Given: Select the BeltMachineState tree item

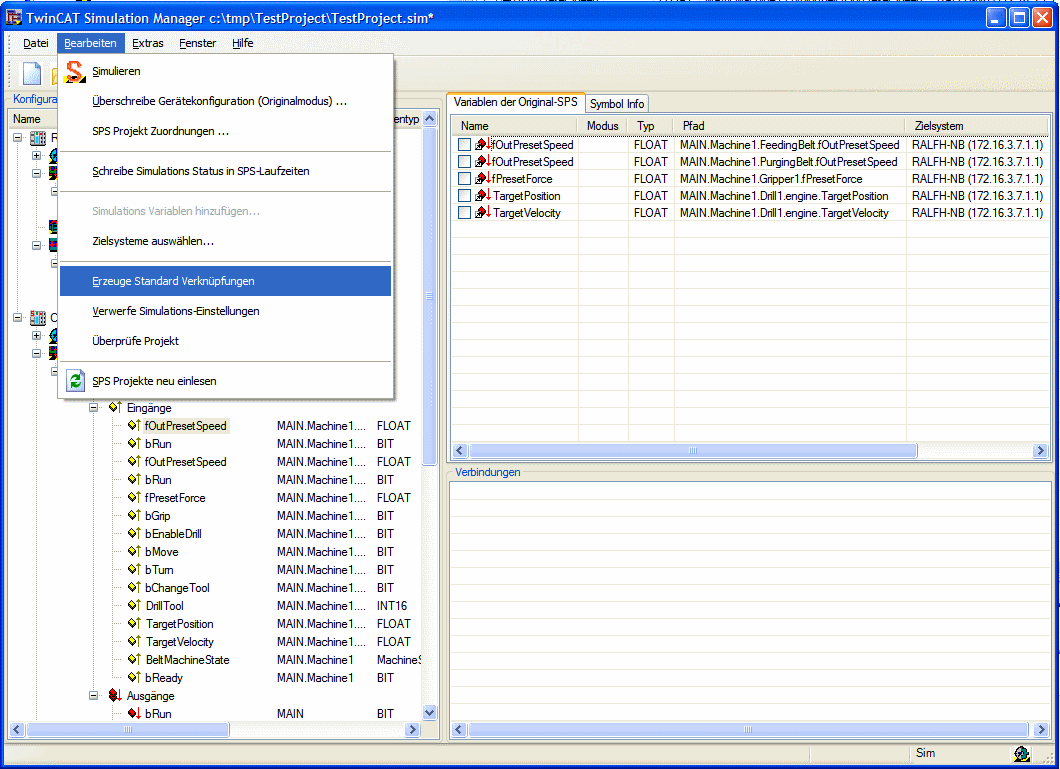Looking at the screenshot, I should coord(187,660).
